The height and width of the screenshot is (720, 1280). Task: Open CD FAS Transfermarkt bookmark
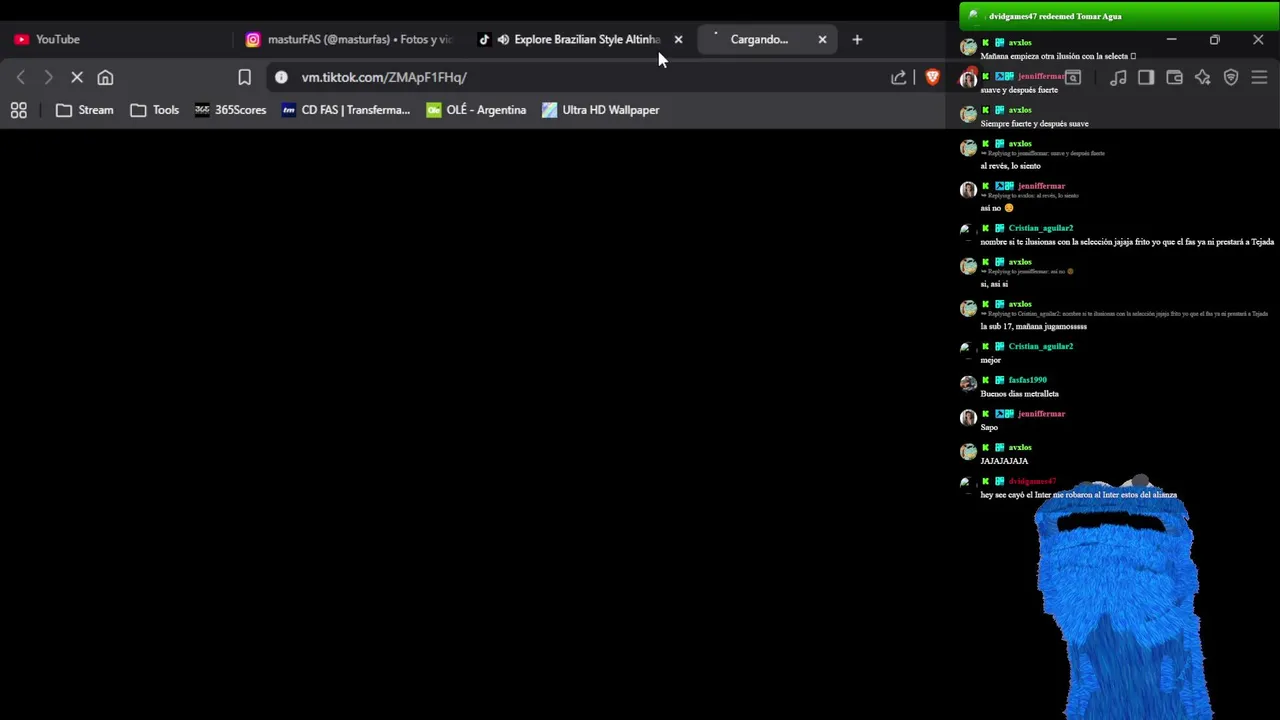346,110
